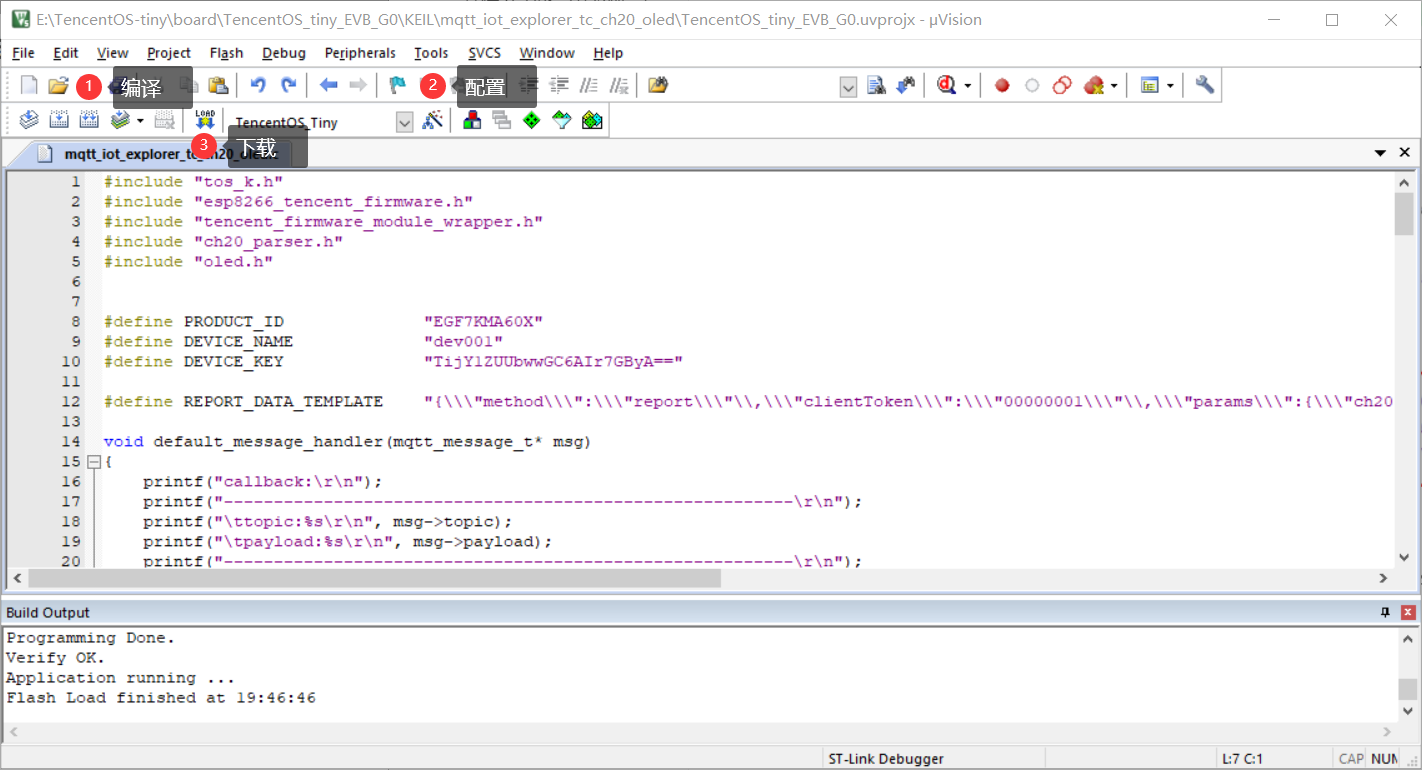Open a file using the folder icon

coord(58,86)
